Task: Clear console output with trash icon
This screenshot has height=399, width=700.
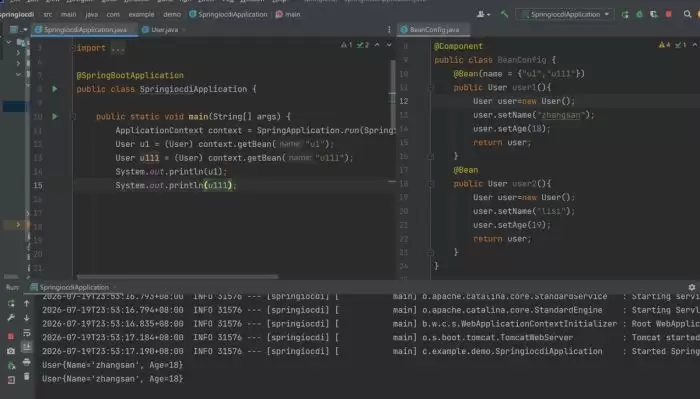Action: pos(27,377)
